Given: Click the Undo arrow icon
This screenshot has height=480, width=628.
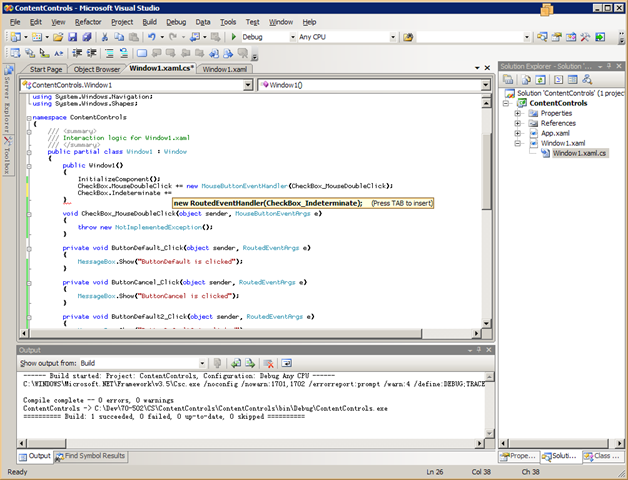Looking at the screenshot, I should 151,37.
